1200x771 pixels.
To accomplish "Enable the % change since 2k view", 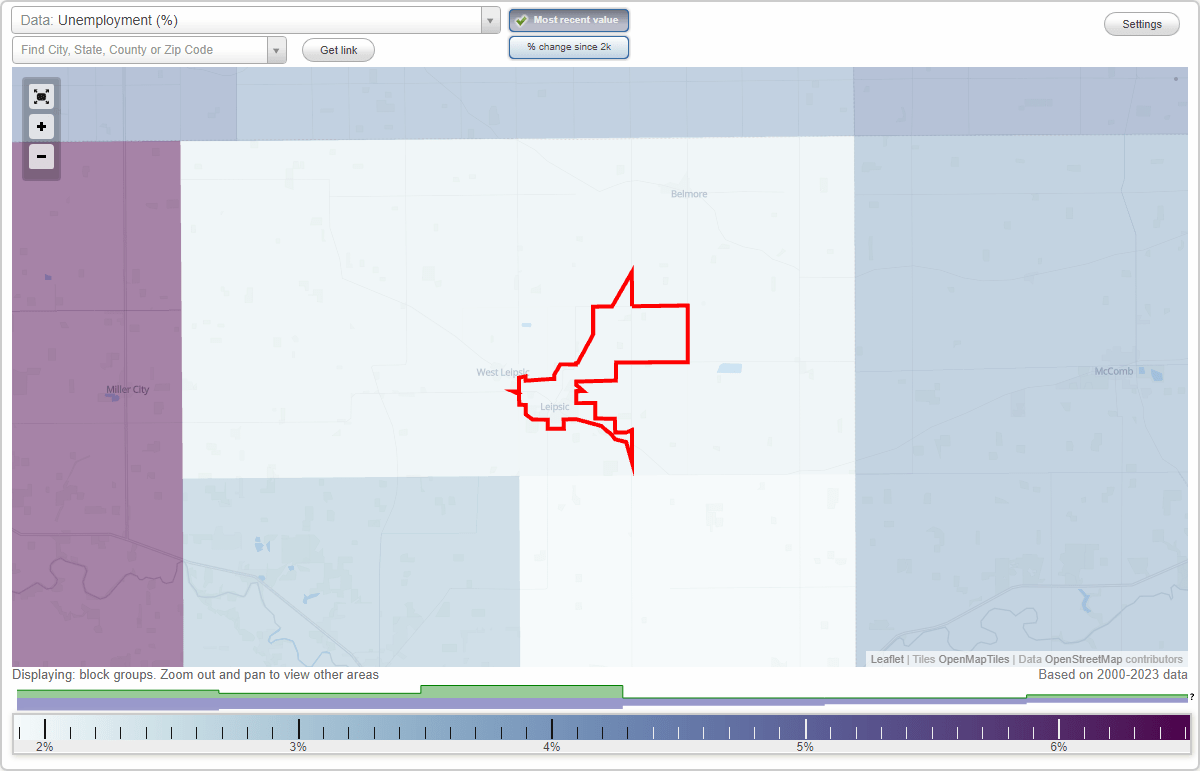I will pyautogui.click(x=568, y=46).
